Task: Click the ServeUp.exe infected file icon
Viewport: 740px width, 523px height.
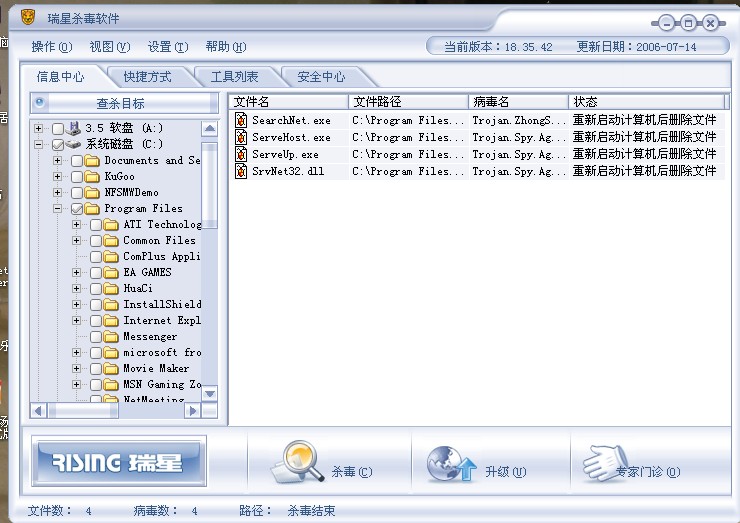Action: tap(241, 154)
